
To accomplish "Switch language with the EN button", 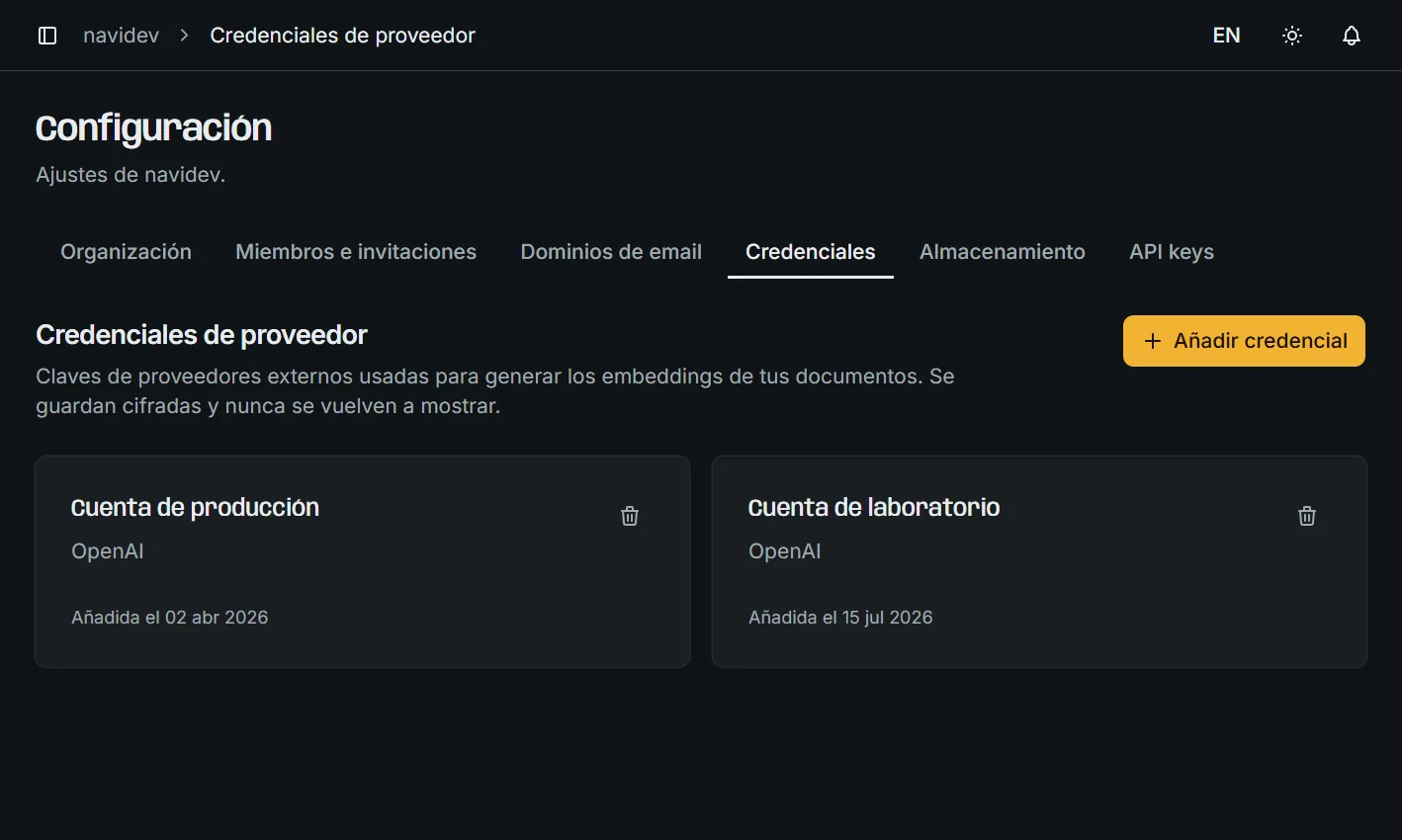I will [x=1226, y=36].
